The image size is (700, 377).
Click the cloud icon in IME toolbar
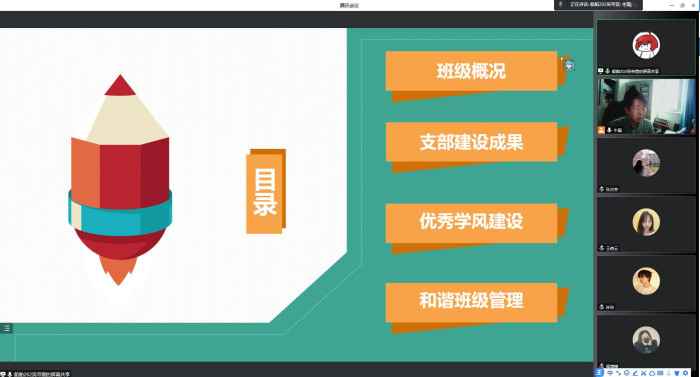pos(652,373)
